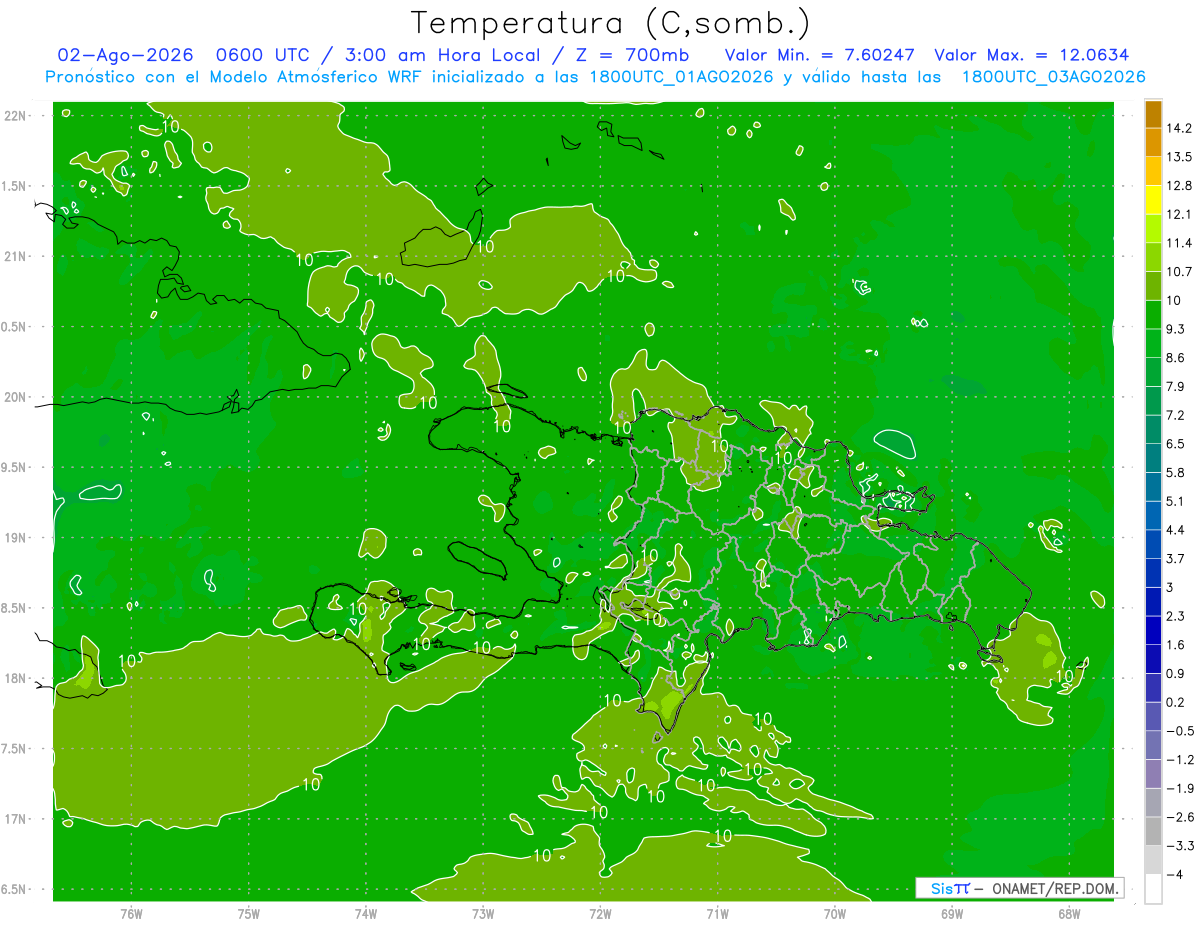Screen dimensions: 1200x927
Task: Click the "11.4" color scale value
Action: click(x=1178, y=243)
